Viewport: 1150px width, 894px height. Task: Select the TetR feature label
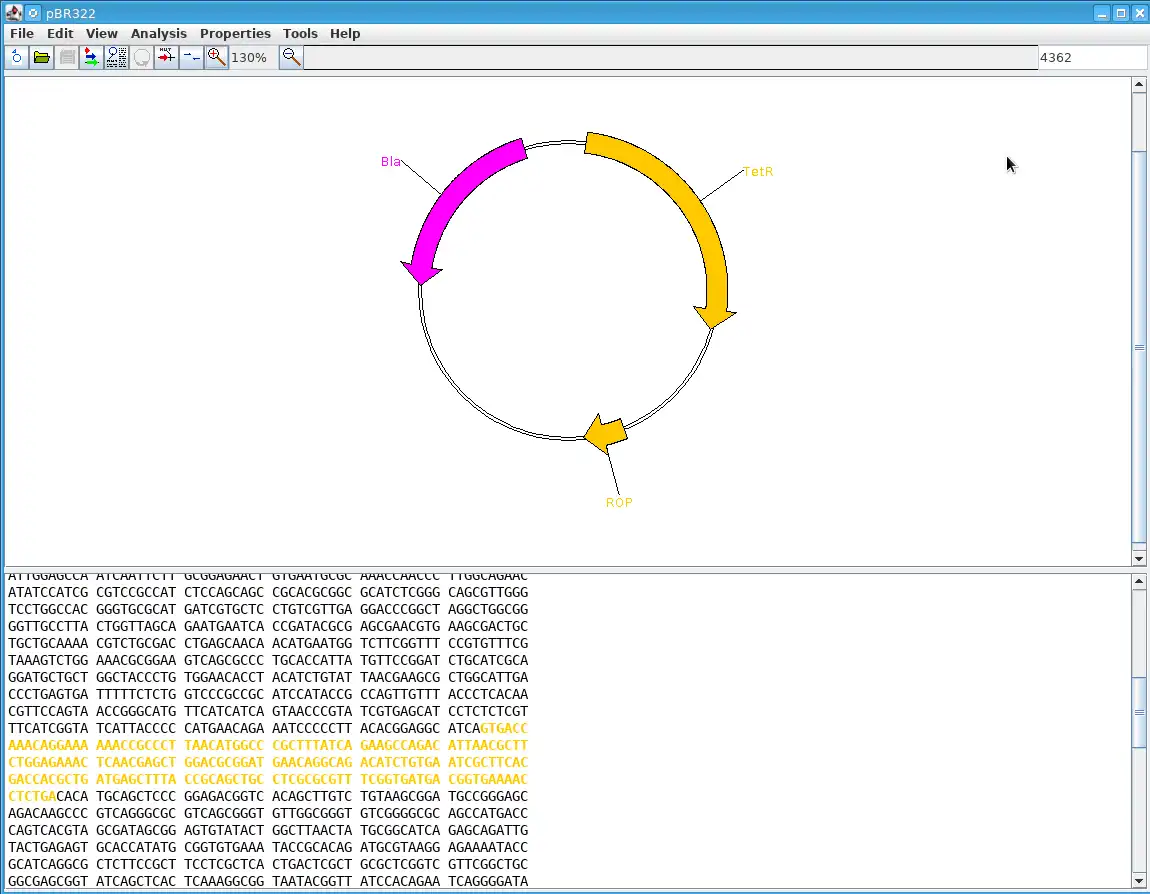coord(758,172)
